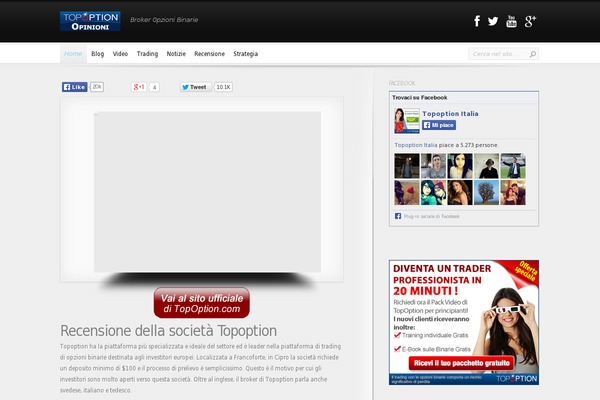The image size is (600, 400).
Task: Click the search magnifier icon
Action: pos(533,54)
